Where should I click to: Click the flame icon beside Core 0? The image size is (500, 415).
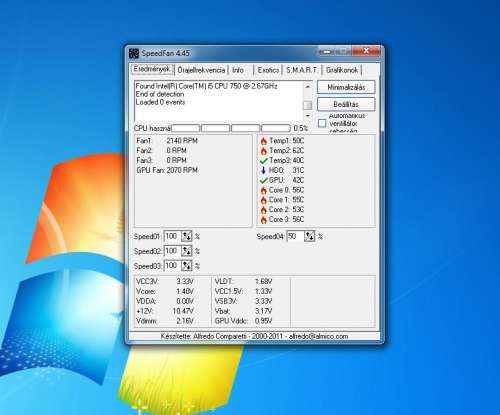[x=264, y=190]
